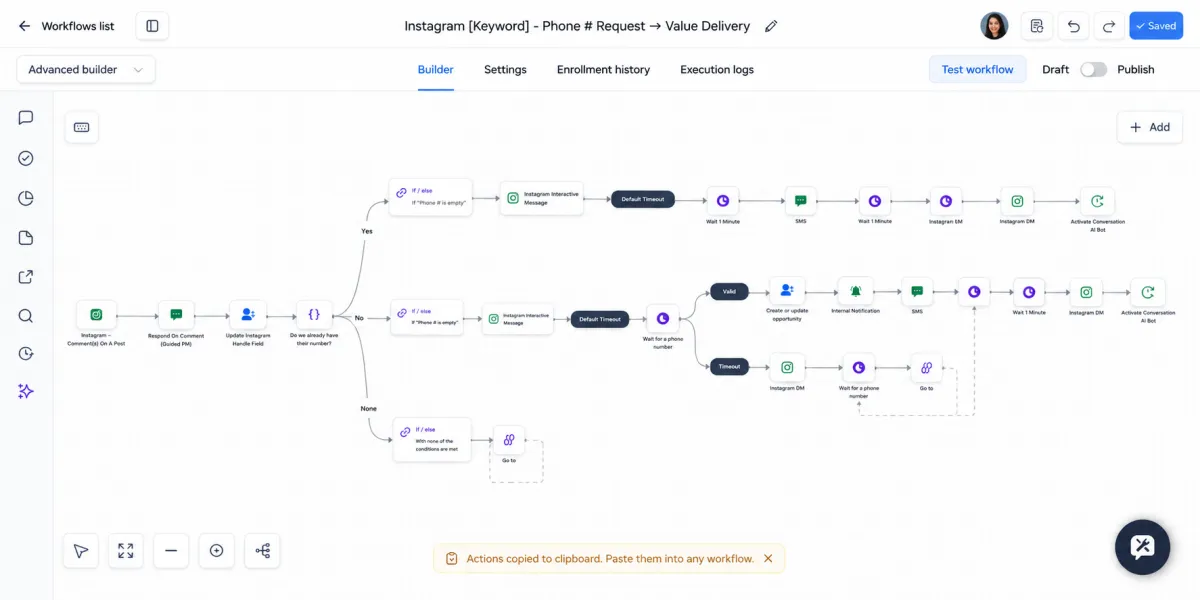Dismiss the clipboard notification
The image size is (1200, 600).
coord(768,558)
